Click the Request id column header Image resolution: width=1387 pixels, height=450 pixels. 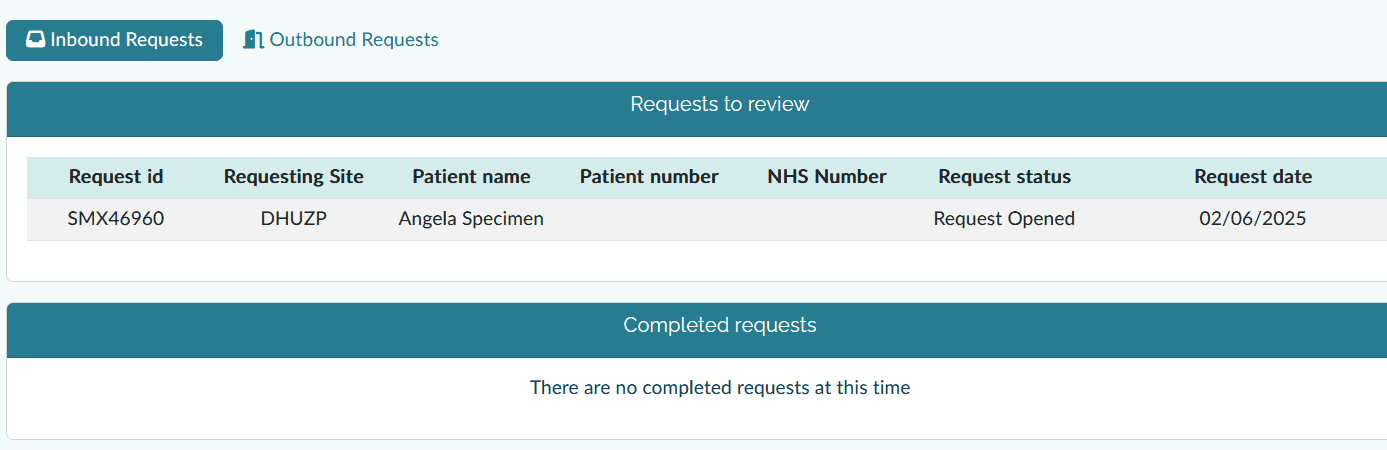tap(116, 177)
